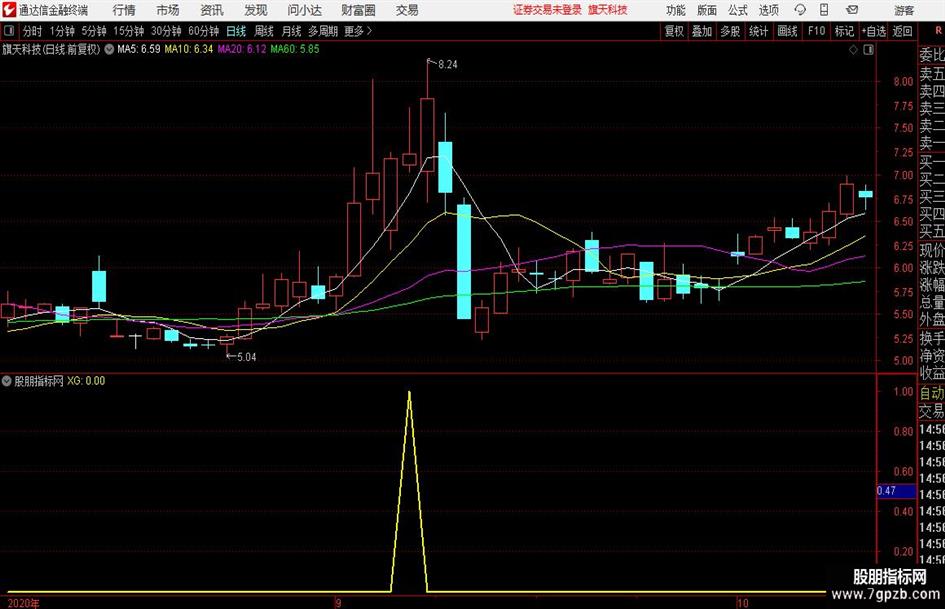Click the 5.04 low price marker

tap(246, 357)
